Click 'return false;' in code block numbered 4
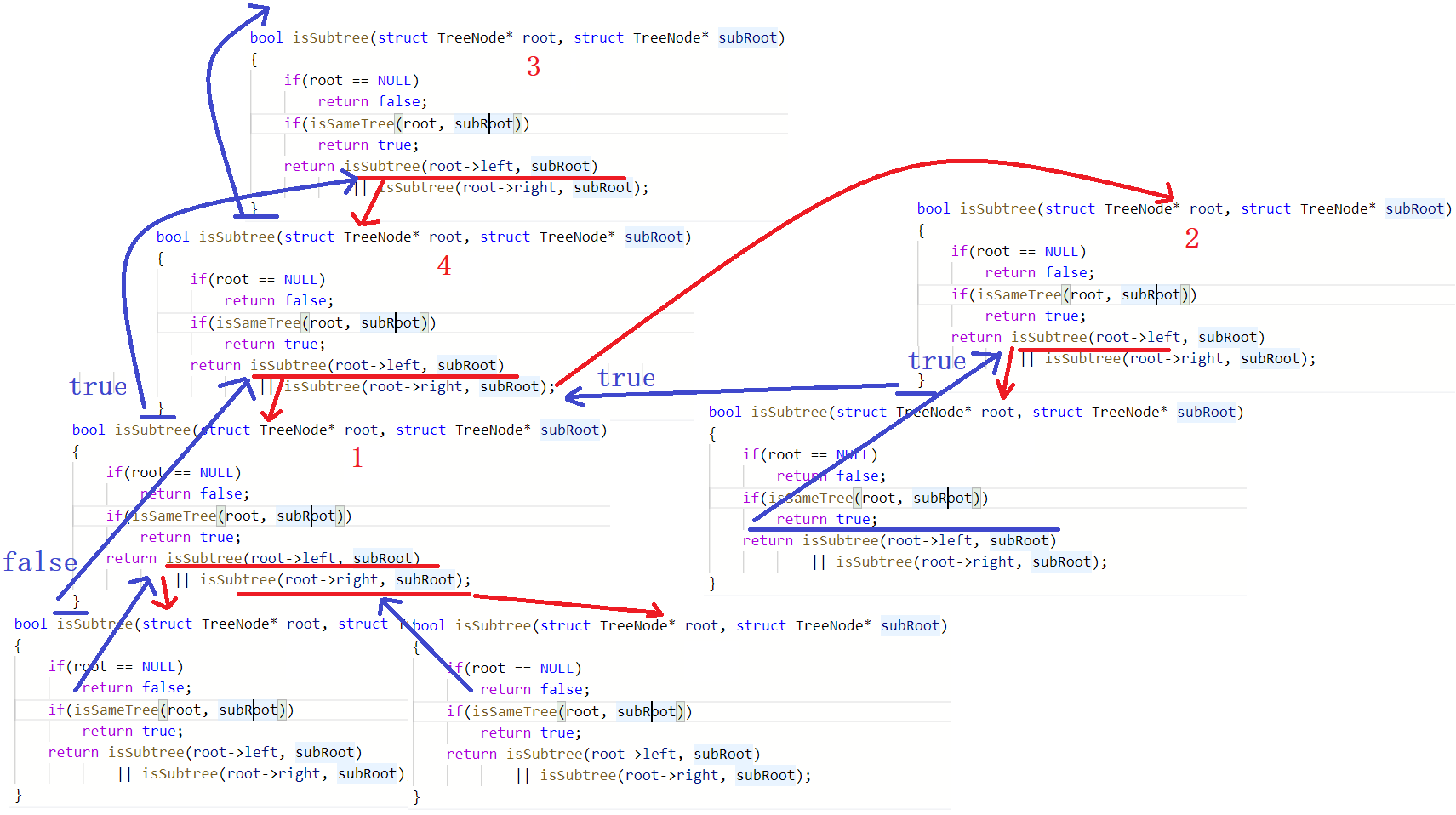1456x815 pixels. pyautogui.click(x=279, y=300)
